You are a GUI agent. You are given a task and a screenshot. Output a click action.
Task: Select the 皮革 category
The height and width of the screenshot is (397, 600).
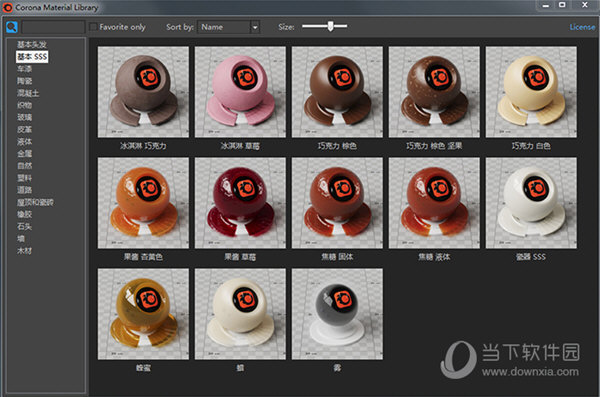click(x=24, y=129)
